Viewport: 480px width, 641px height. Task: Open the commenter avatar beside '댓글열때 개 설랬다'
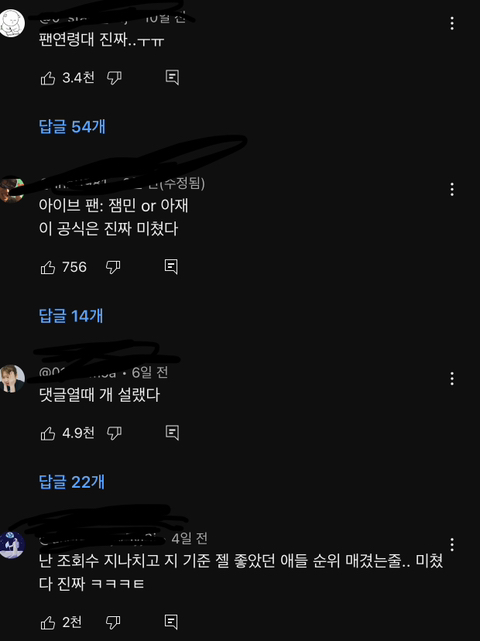pos(12,378)
